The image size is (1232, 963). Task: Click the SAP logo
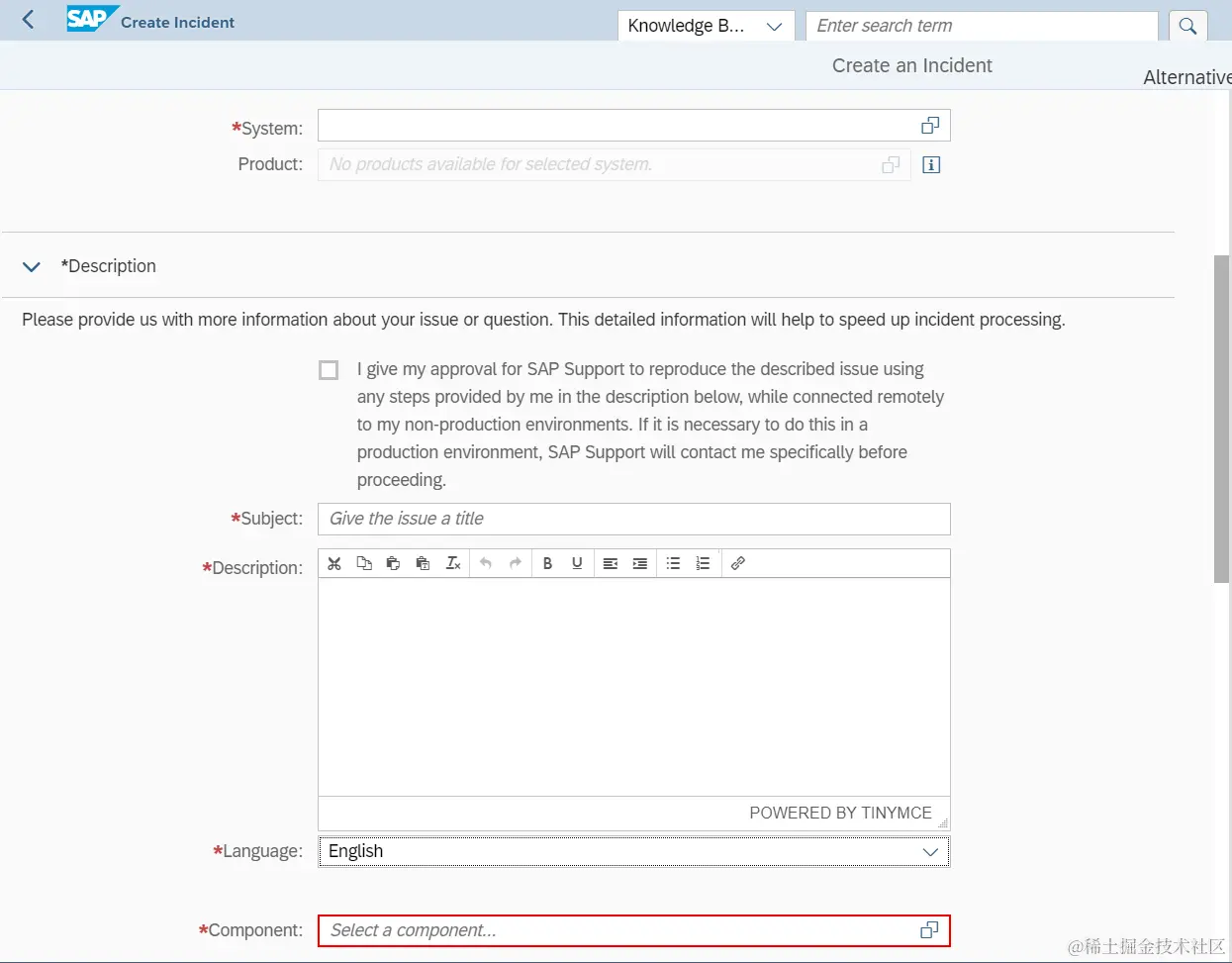point(92,19)
